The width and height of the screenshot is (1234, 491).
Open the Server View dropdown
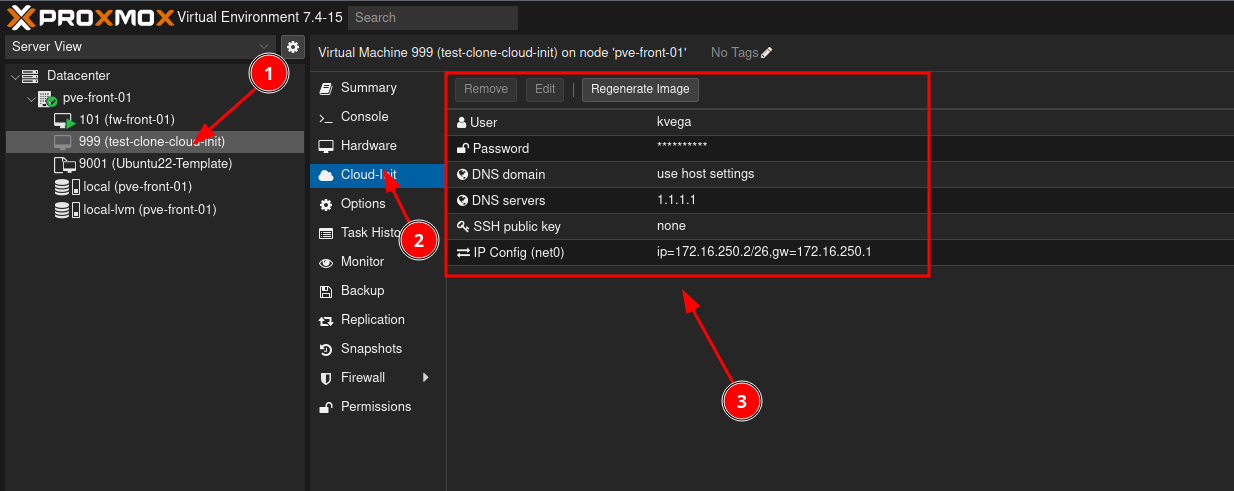pyautogui.click(x=140, y=47)
